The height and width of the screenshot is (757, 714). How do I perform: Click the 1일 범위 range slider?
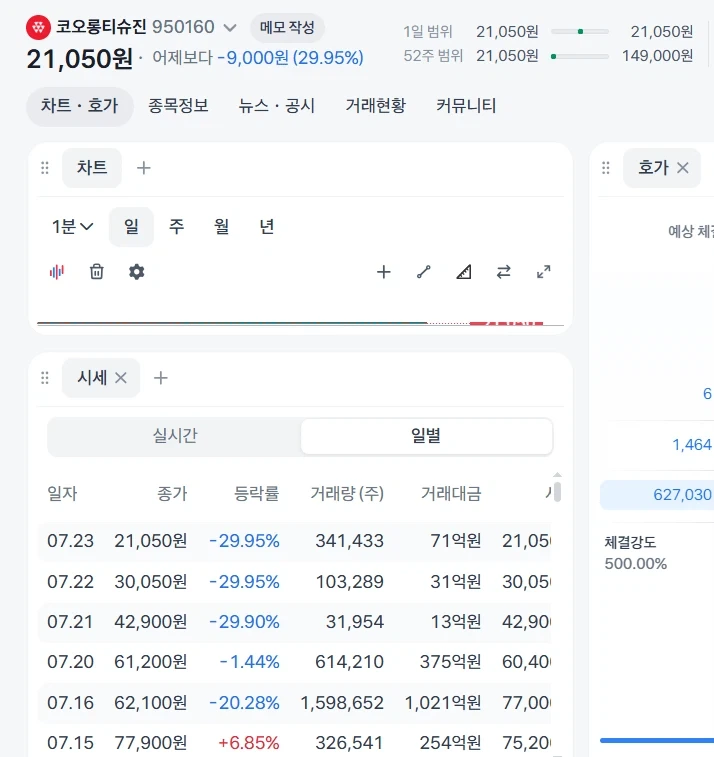tap(580, 31)
